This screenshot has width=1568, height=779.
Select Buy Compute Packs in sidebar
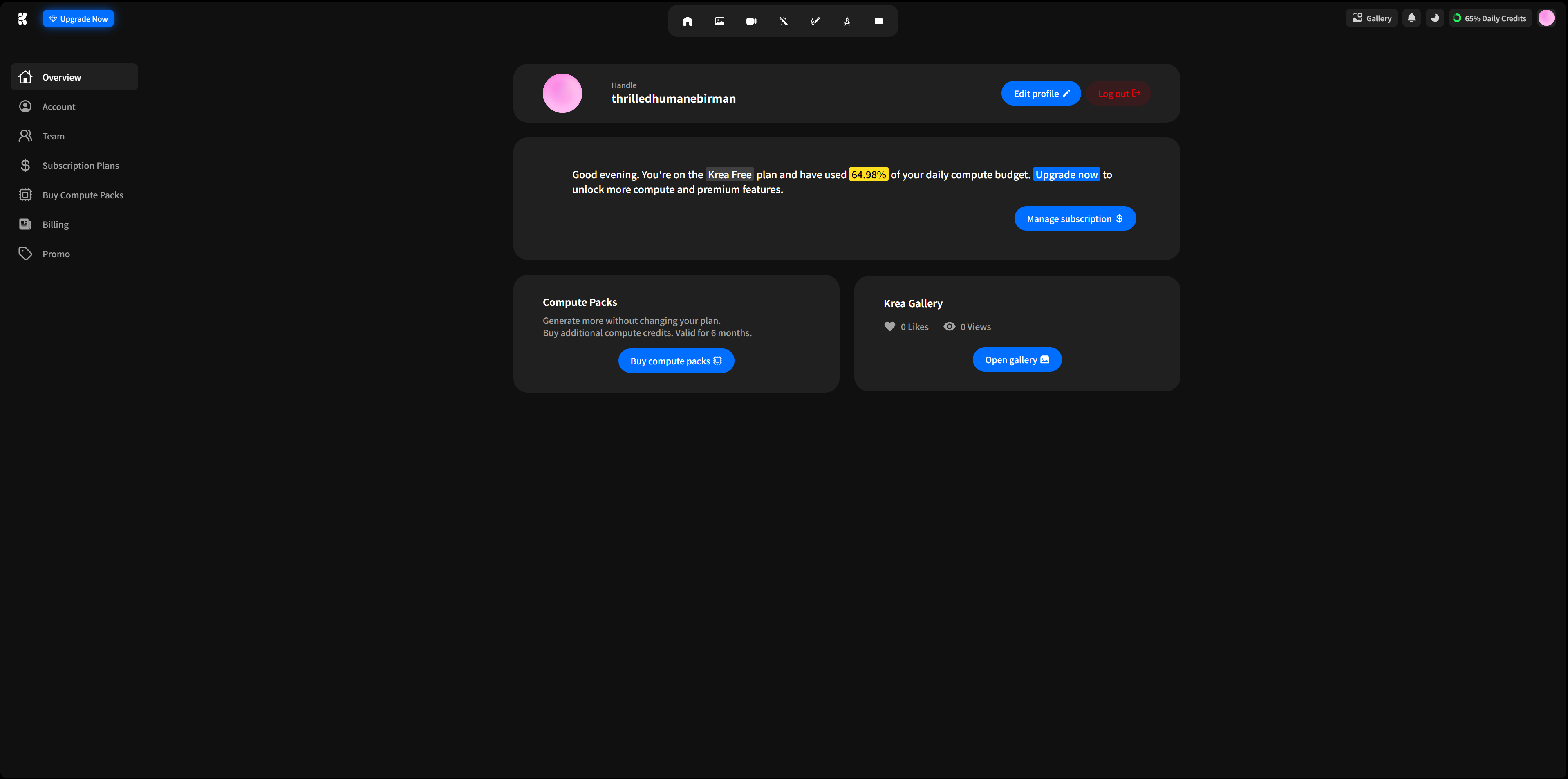click(83, 195)
